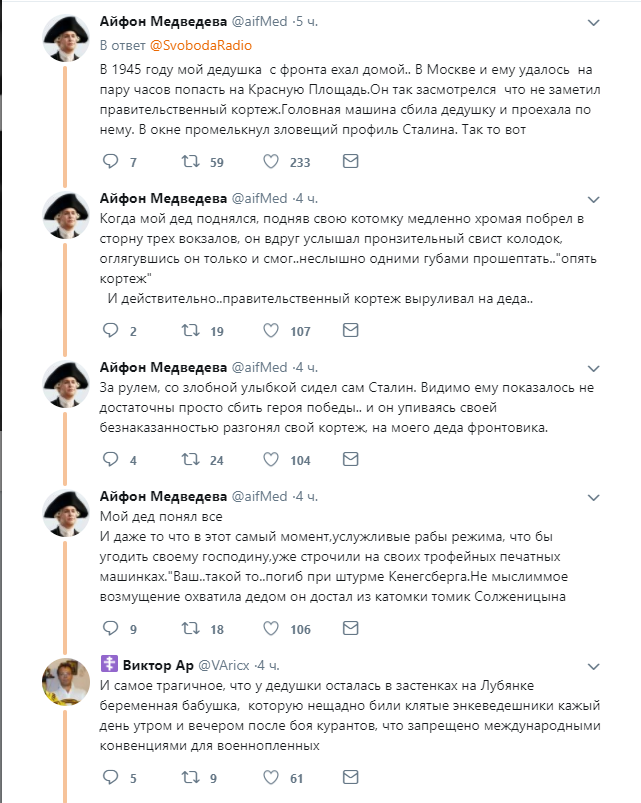Open chevron menu on the second tweet
Screen dimensions: 641x803
coord(593,200)
